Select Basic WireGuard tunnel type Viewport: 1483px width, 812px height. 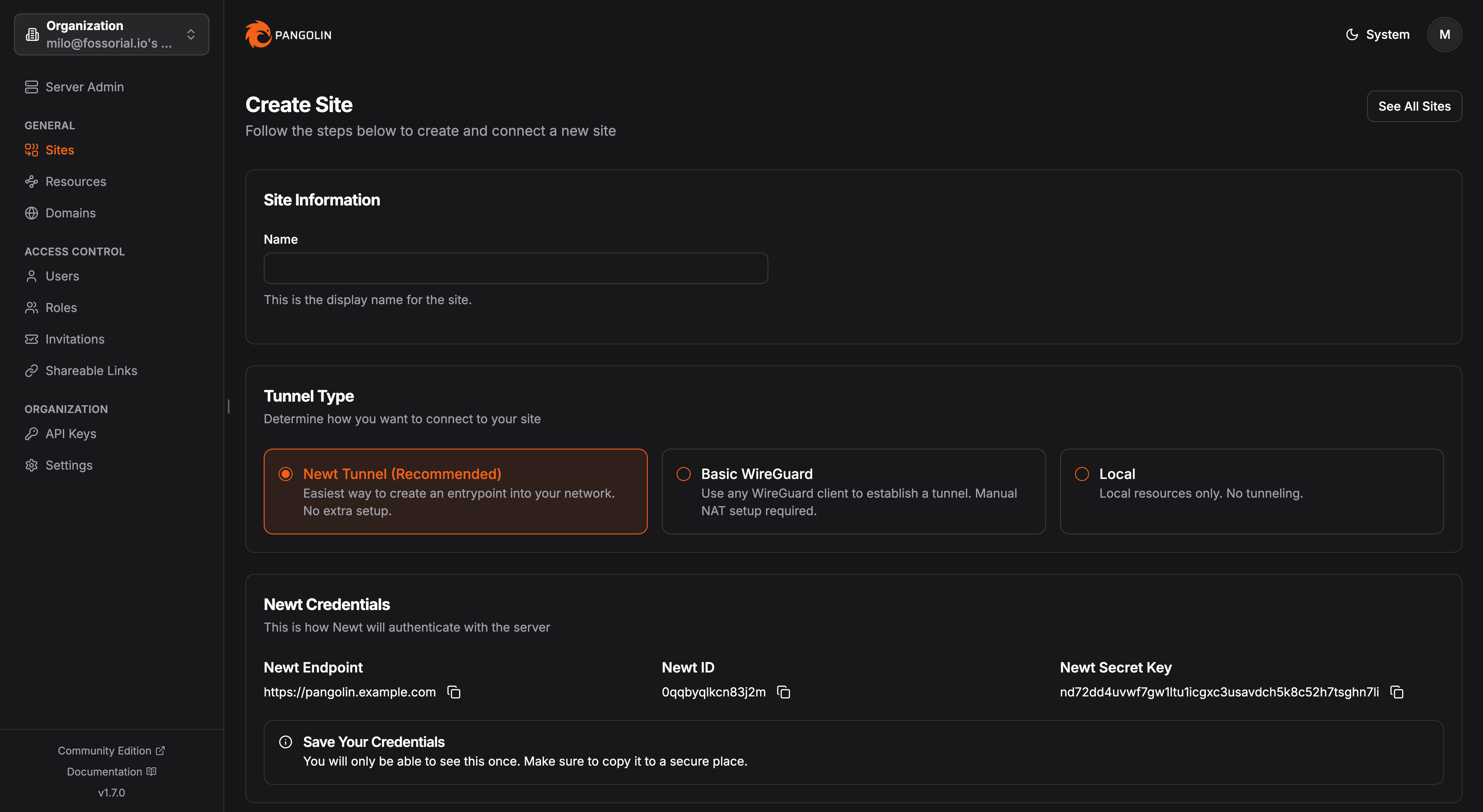683,474
